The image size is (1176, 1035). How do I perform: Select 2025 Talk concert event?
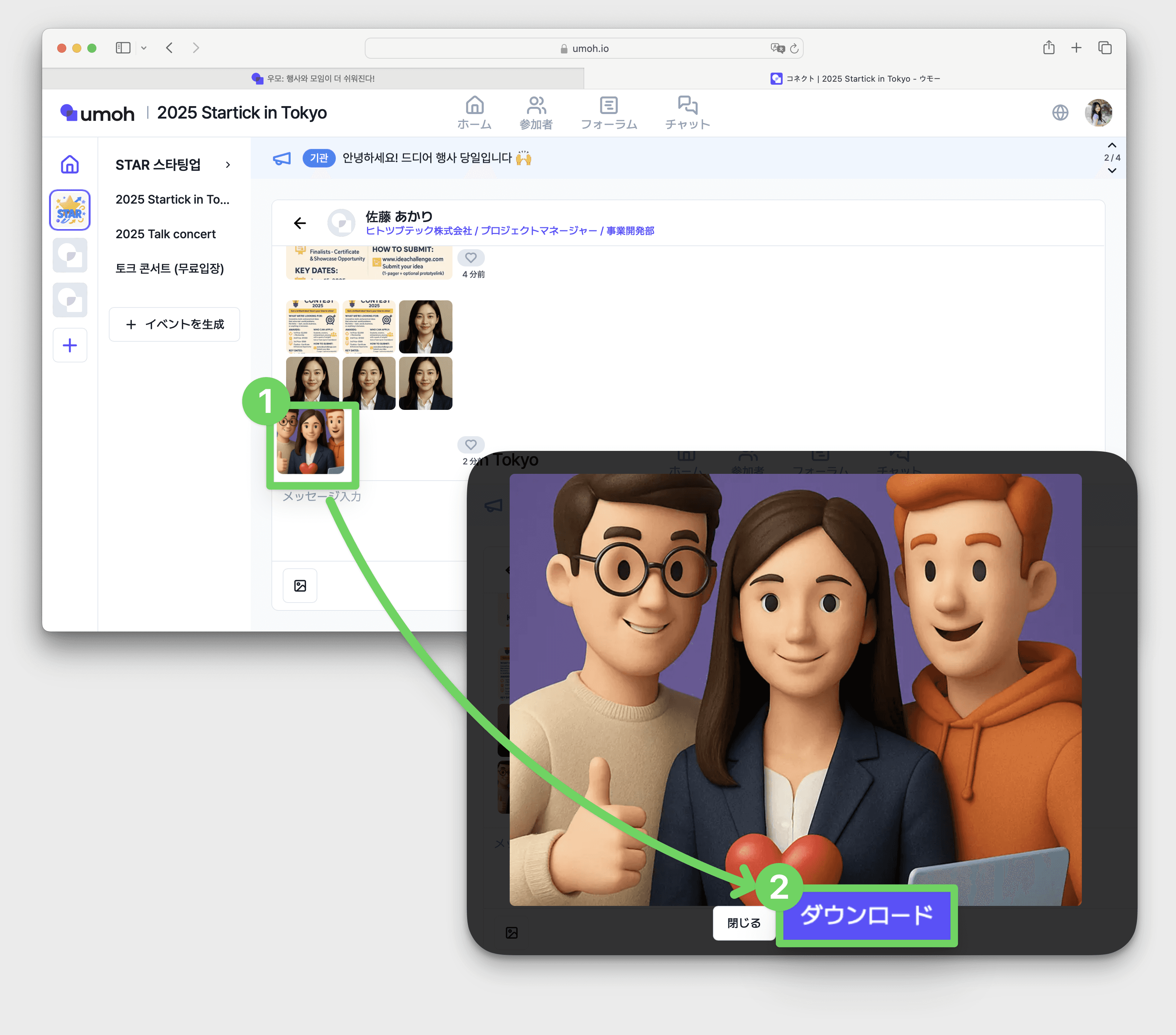166,234
